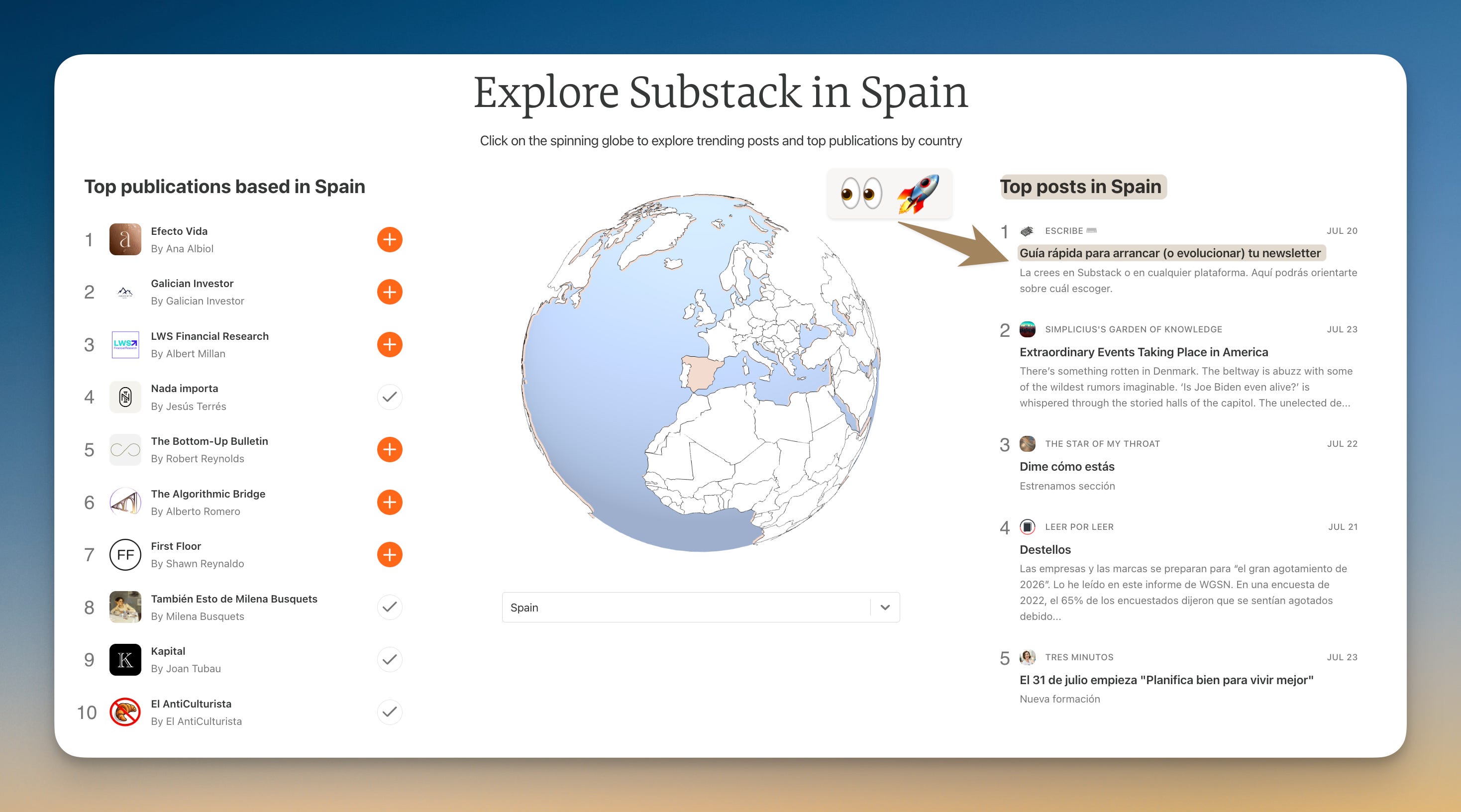
Task: Click plus button next to Galician Investor
Action: 389,292
